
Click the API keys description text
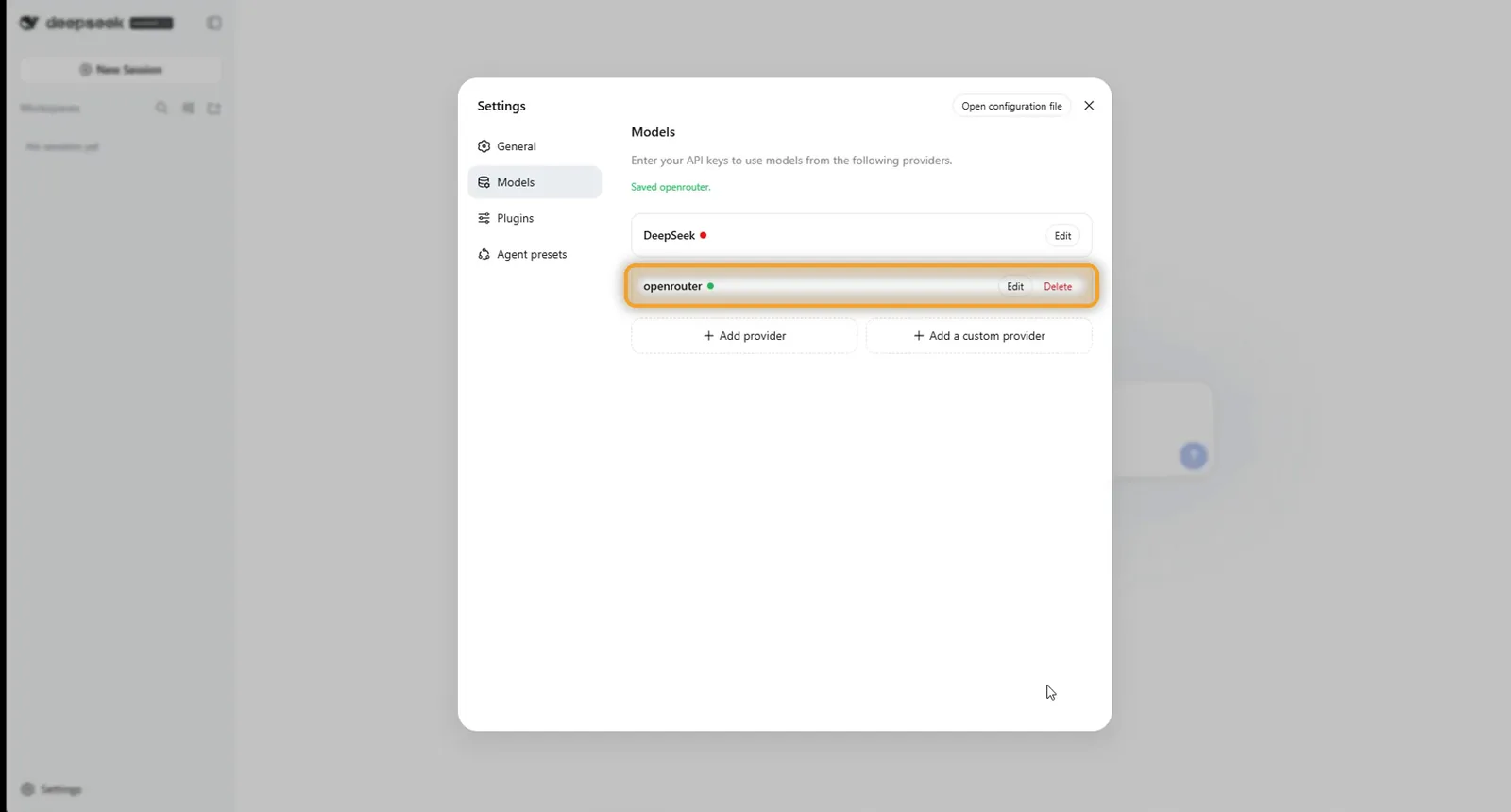pos(791,161)
